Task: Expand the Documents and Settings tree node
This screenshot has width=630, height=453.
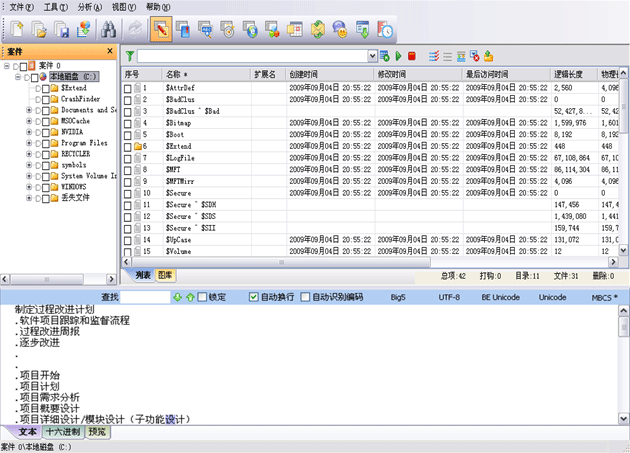Action: click(x=29, y=110)
